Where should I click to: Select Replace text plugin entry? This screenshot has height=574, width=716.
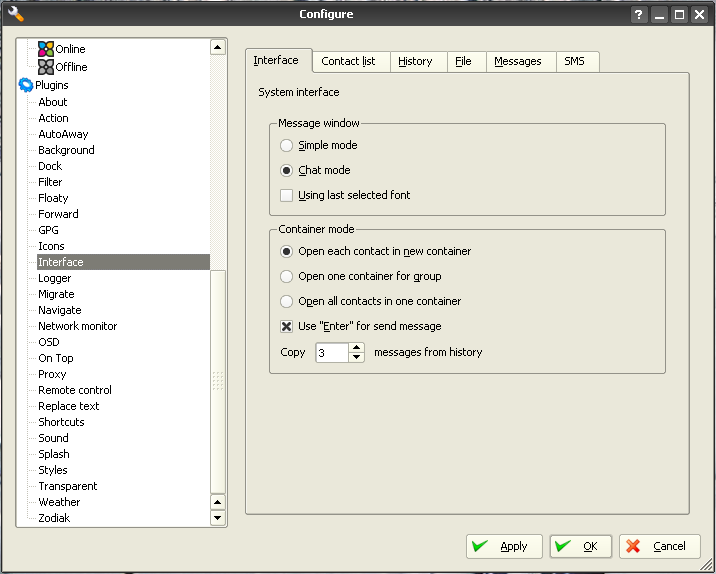(x=68, y=406)
